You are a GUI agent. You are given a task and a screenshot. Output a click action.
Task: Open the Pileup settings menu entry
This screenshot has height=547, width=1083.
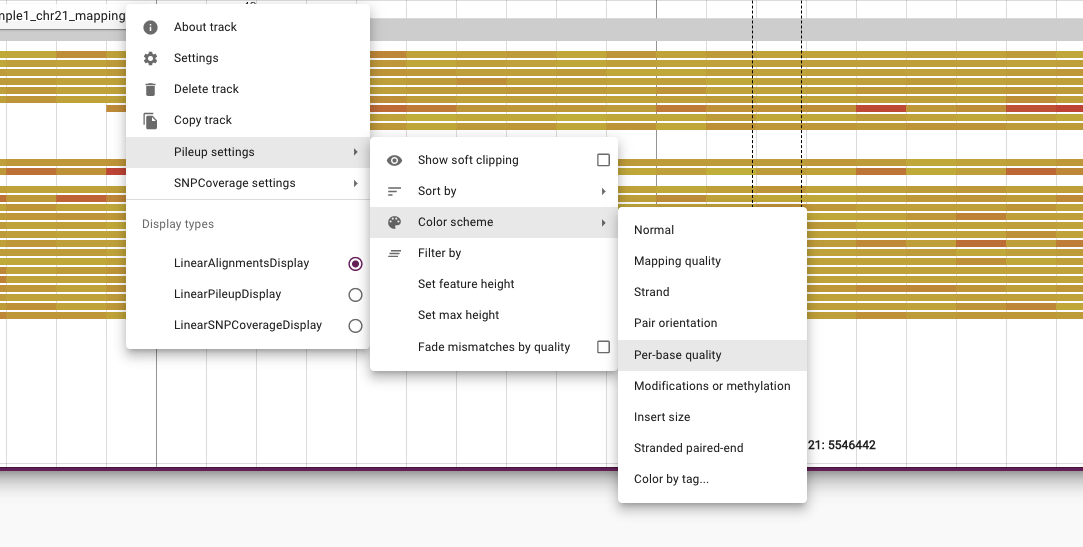[248, 152]
